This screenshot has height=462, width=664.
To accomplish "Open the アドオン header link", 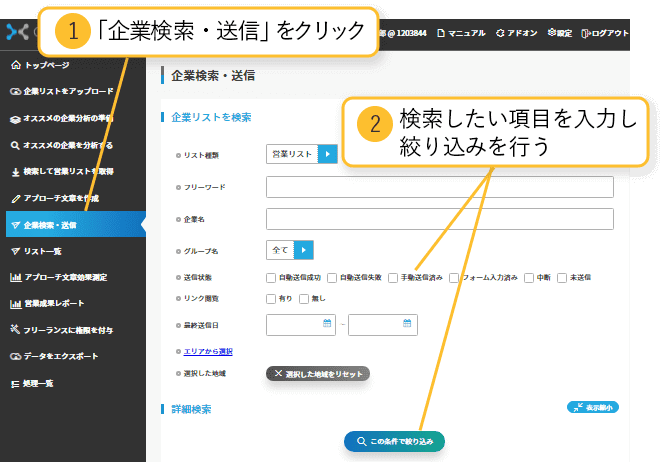I will tap(522, 33).
